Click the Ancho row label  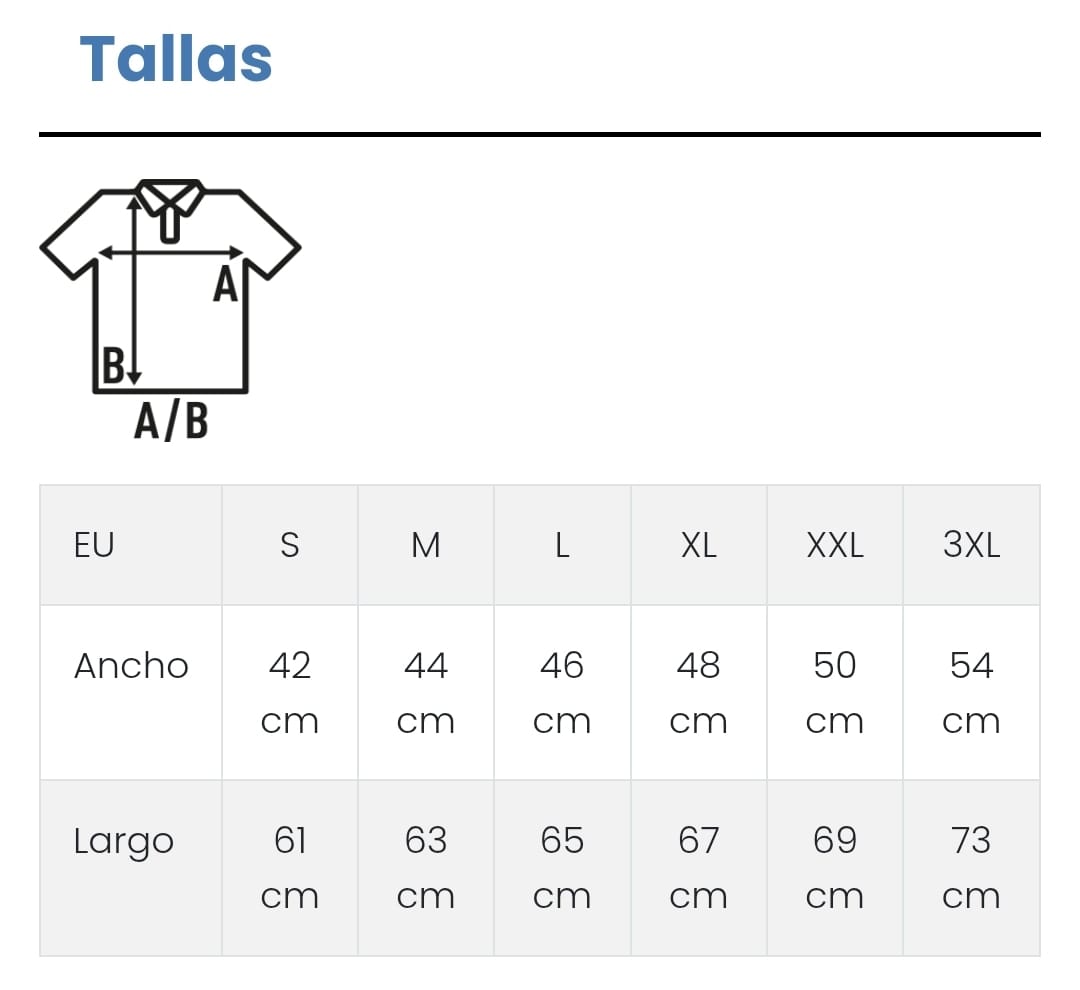(131, 666)
